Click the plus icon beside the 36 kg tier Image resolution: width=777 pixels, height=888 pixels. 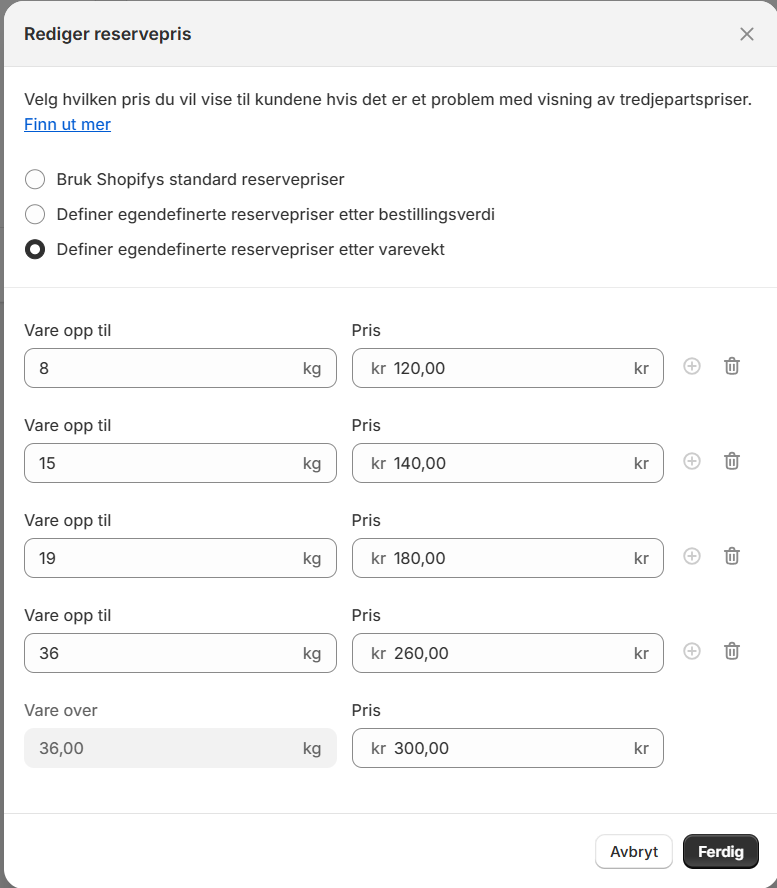692,651
